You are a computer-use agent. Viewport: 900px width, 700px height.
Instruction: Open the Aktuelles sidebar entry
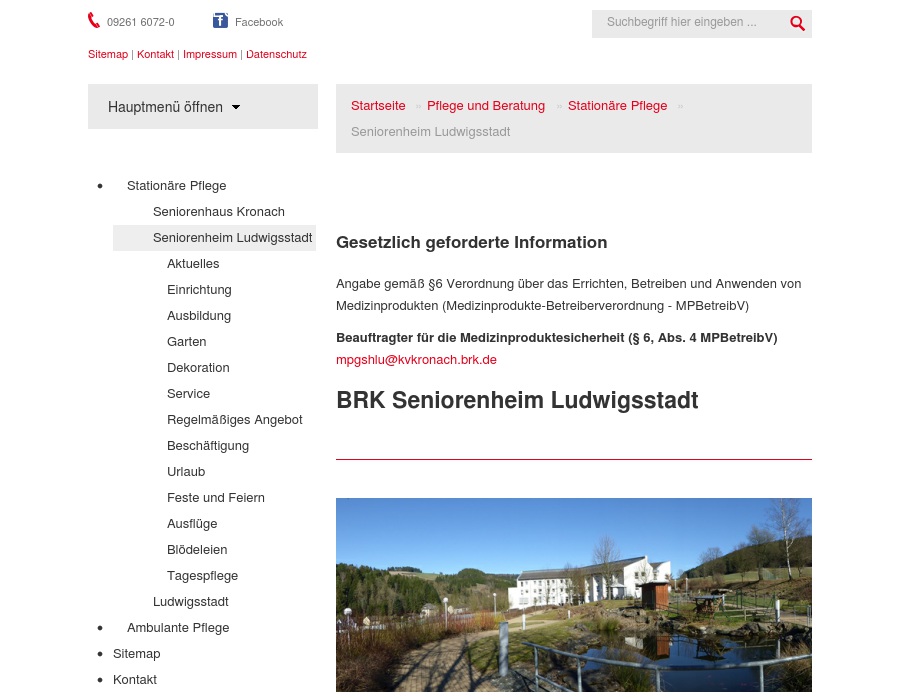193,263
